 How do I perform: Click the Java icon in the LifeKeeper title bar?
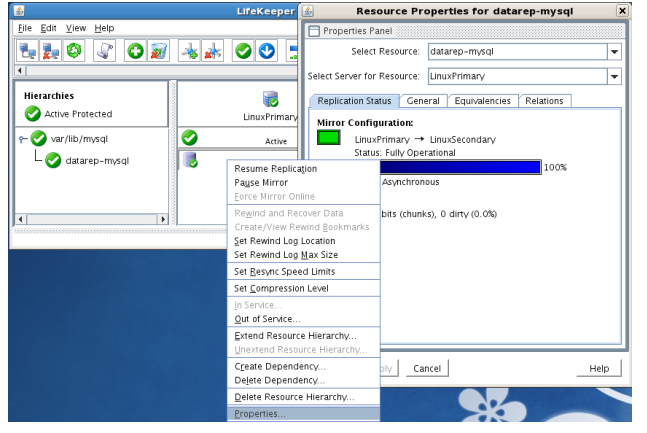point(19,11)
